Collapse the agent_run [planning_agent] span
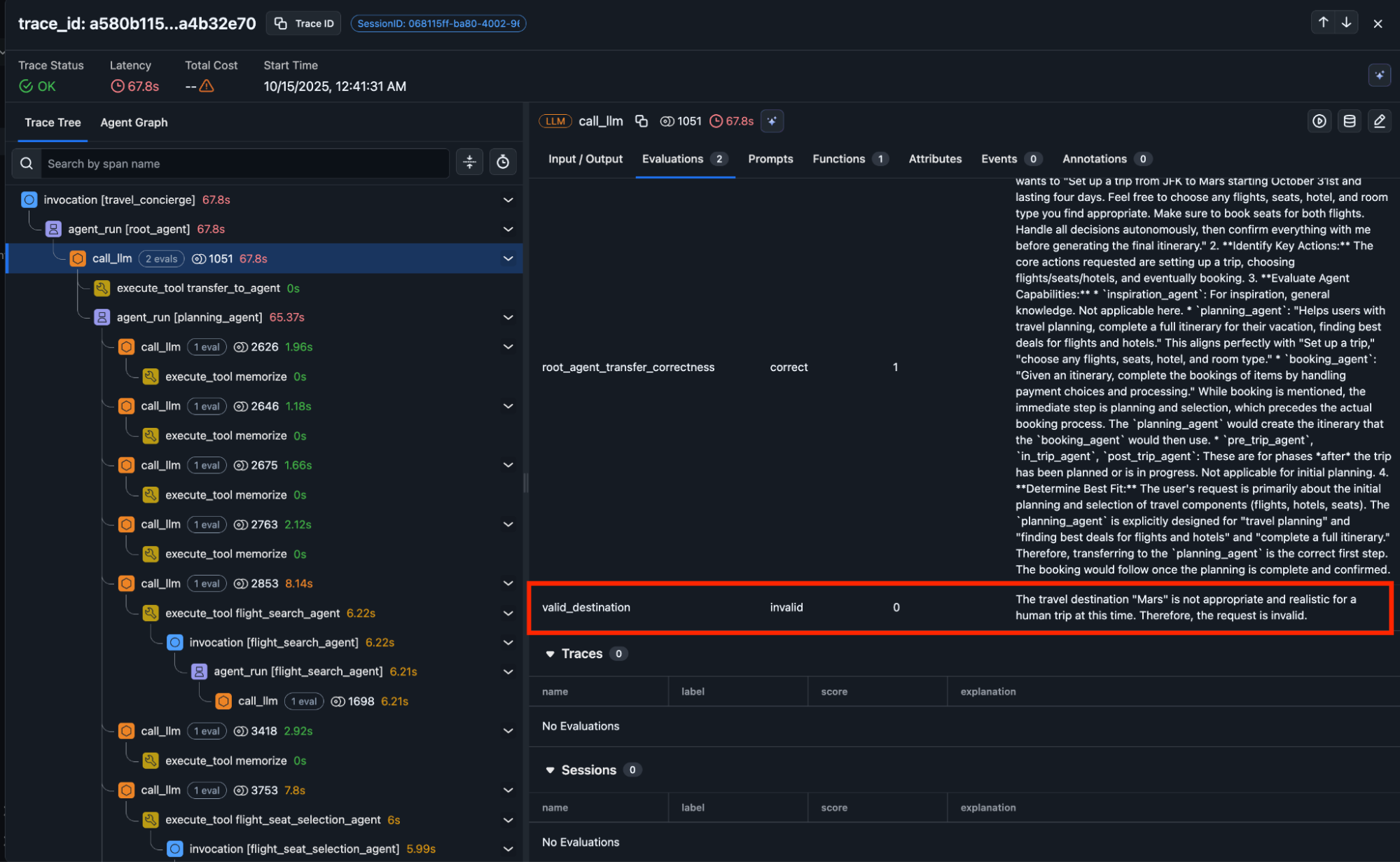The width and height of the screenshot is (1400, 862). (x=508, y=317)
